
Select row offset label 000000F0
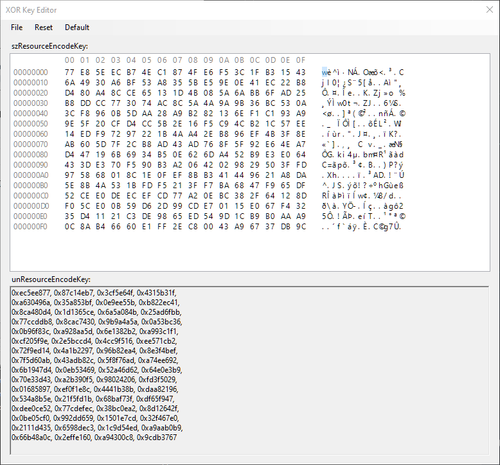point(31,227)
